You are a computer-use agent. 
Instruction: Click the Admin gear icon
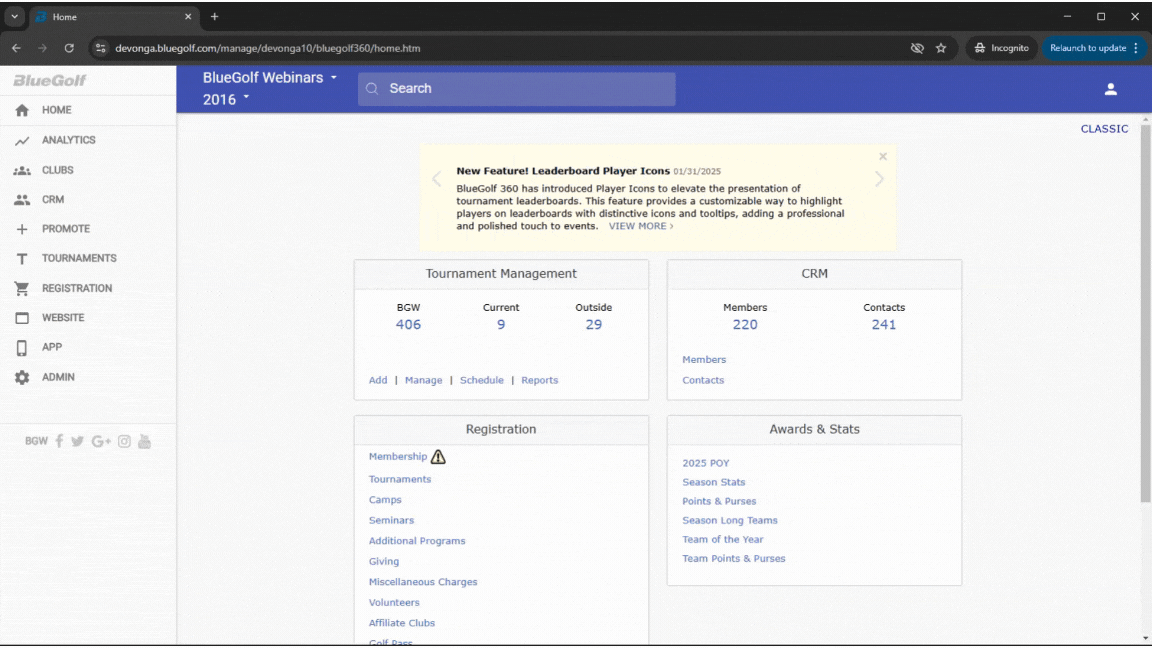[x=22, y=378]
